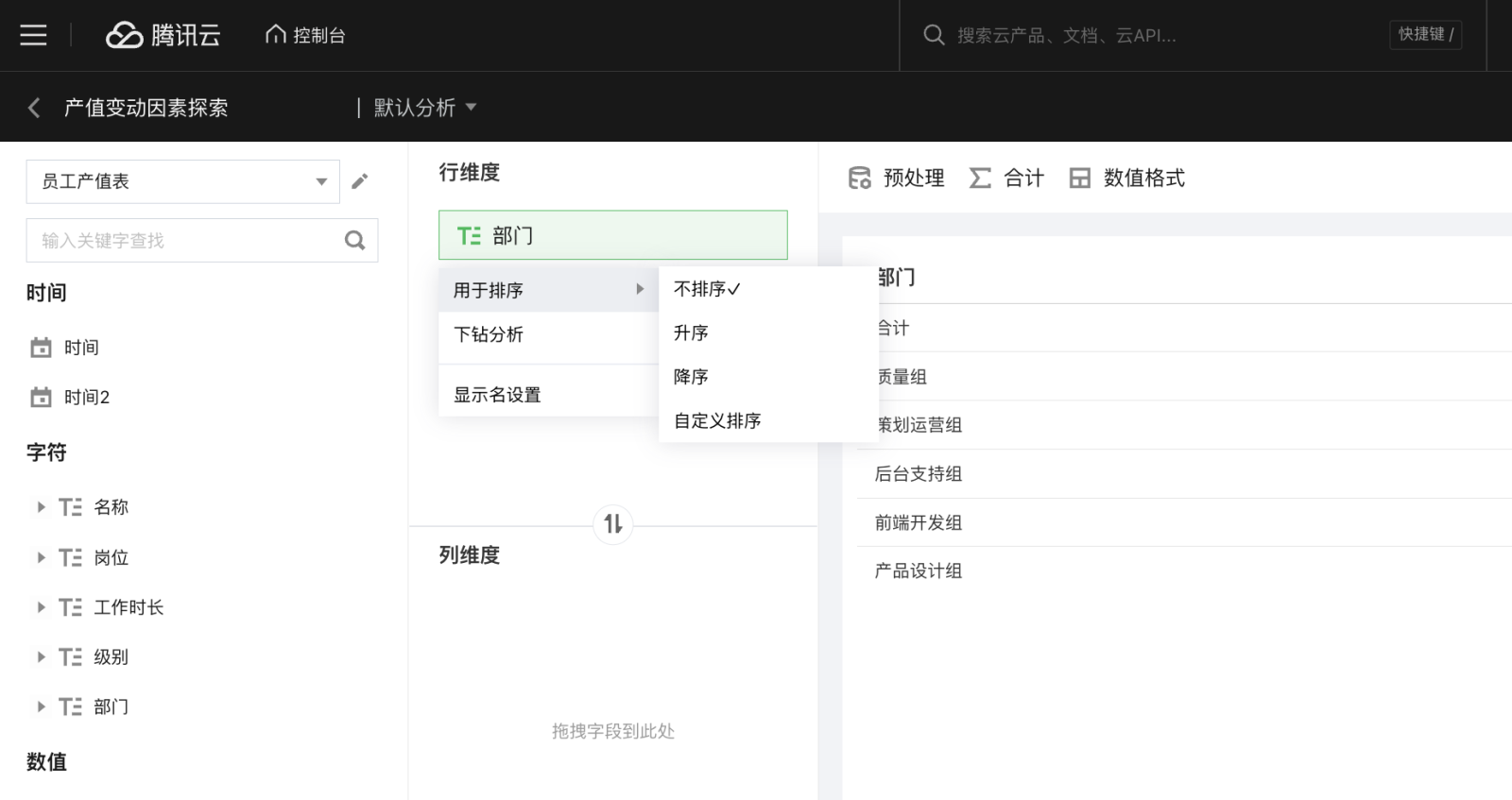Select 下钻分析 from the context menu
Image resolution: width=1512 pixels, height=800 pixels.
tap(489, 334)
